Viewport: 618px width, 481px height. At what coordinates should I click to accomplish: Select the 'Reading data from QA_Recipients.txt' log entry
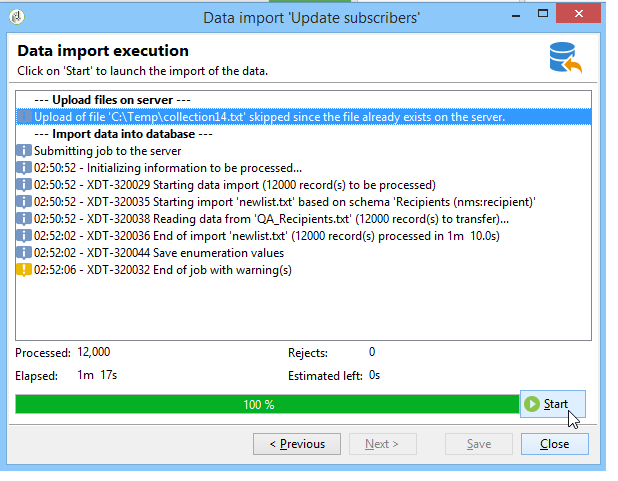[x=270, y=218]
